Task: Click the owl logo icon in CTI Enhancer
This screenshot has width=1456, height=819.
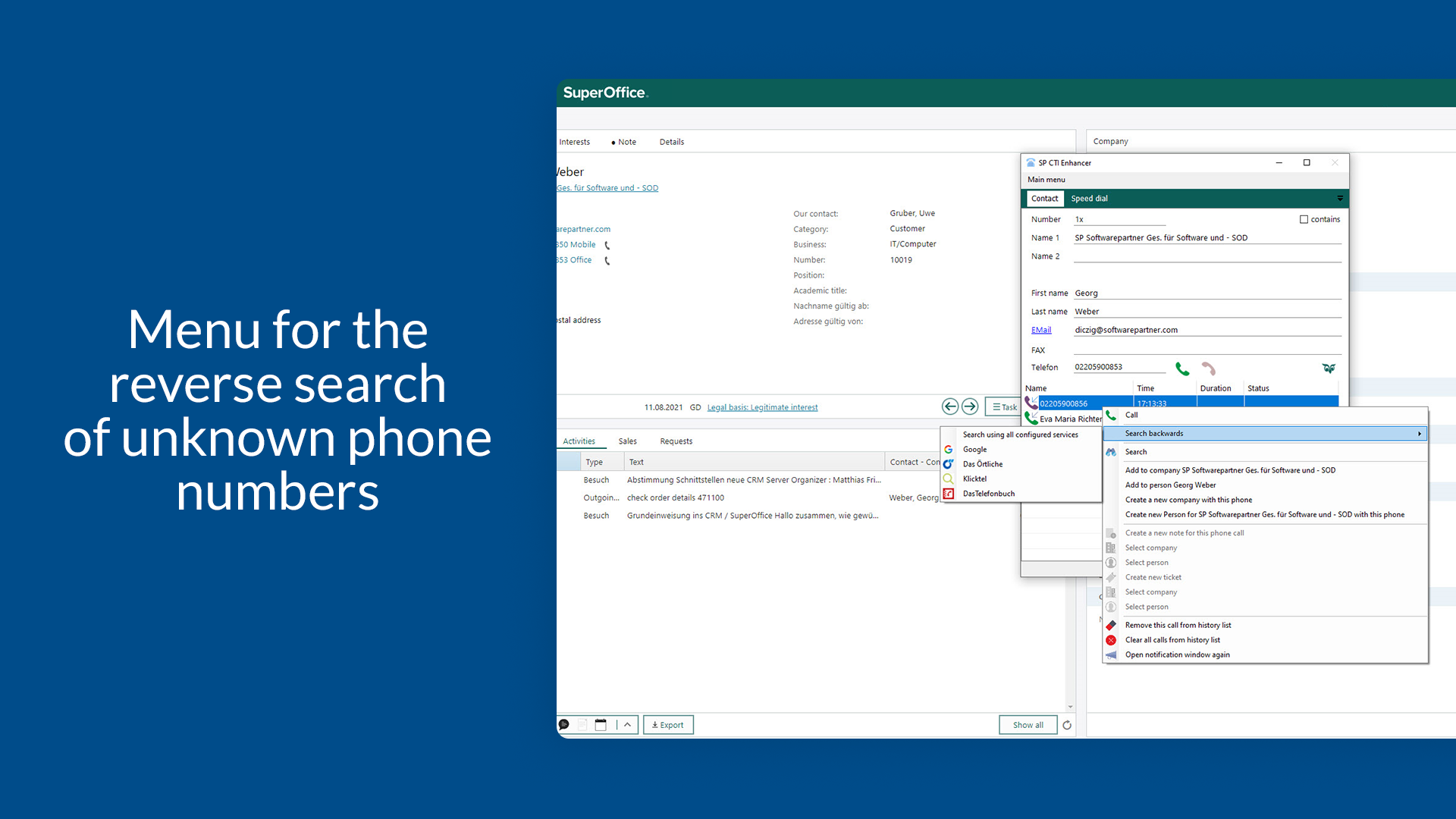Action: [x=1329, y=368]
